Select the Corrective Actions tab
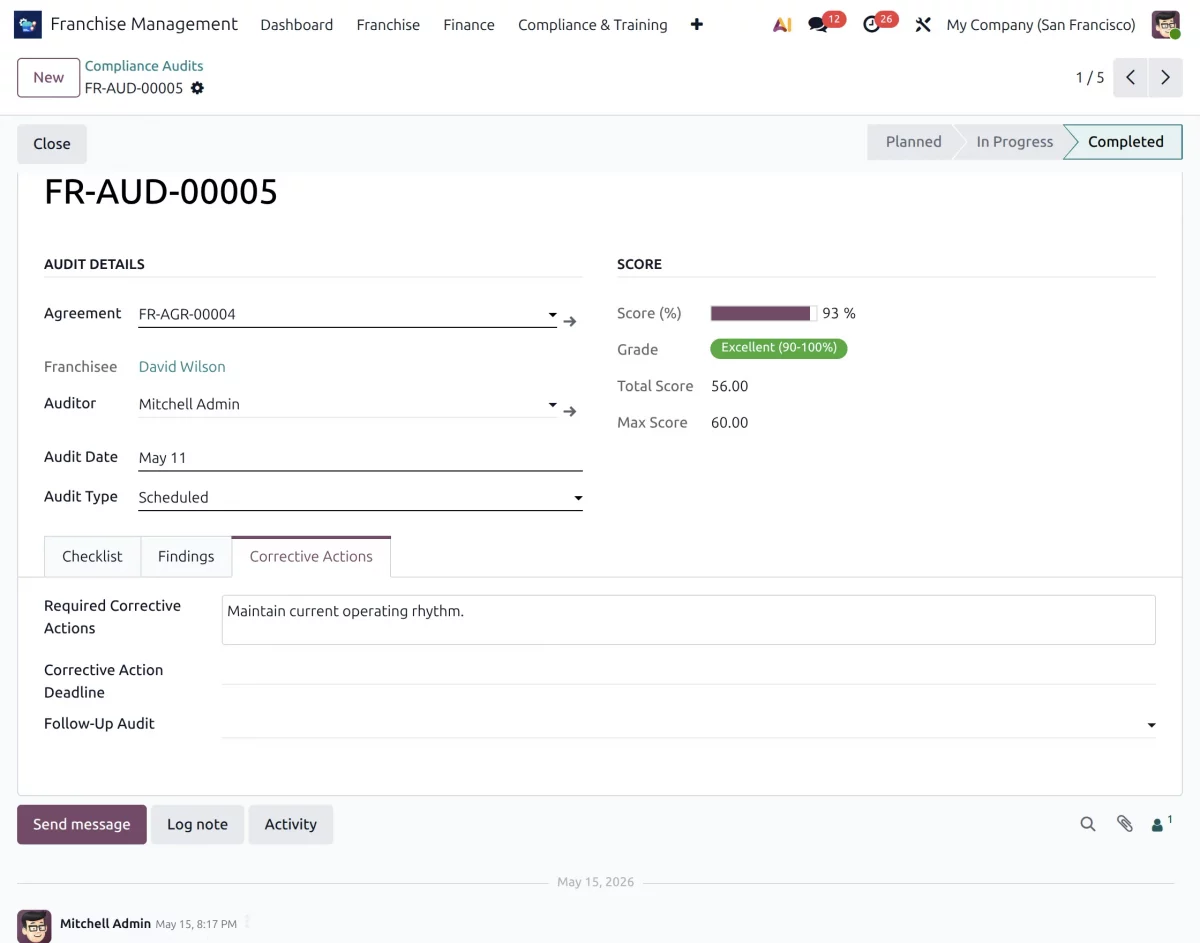This screenshot has height=943, width=1200. 311,556
